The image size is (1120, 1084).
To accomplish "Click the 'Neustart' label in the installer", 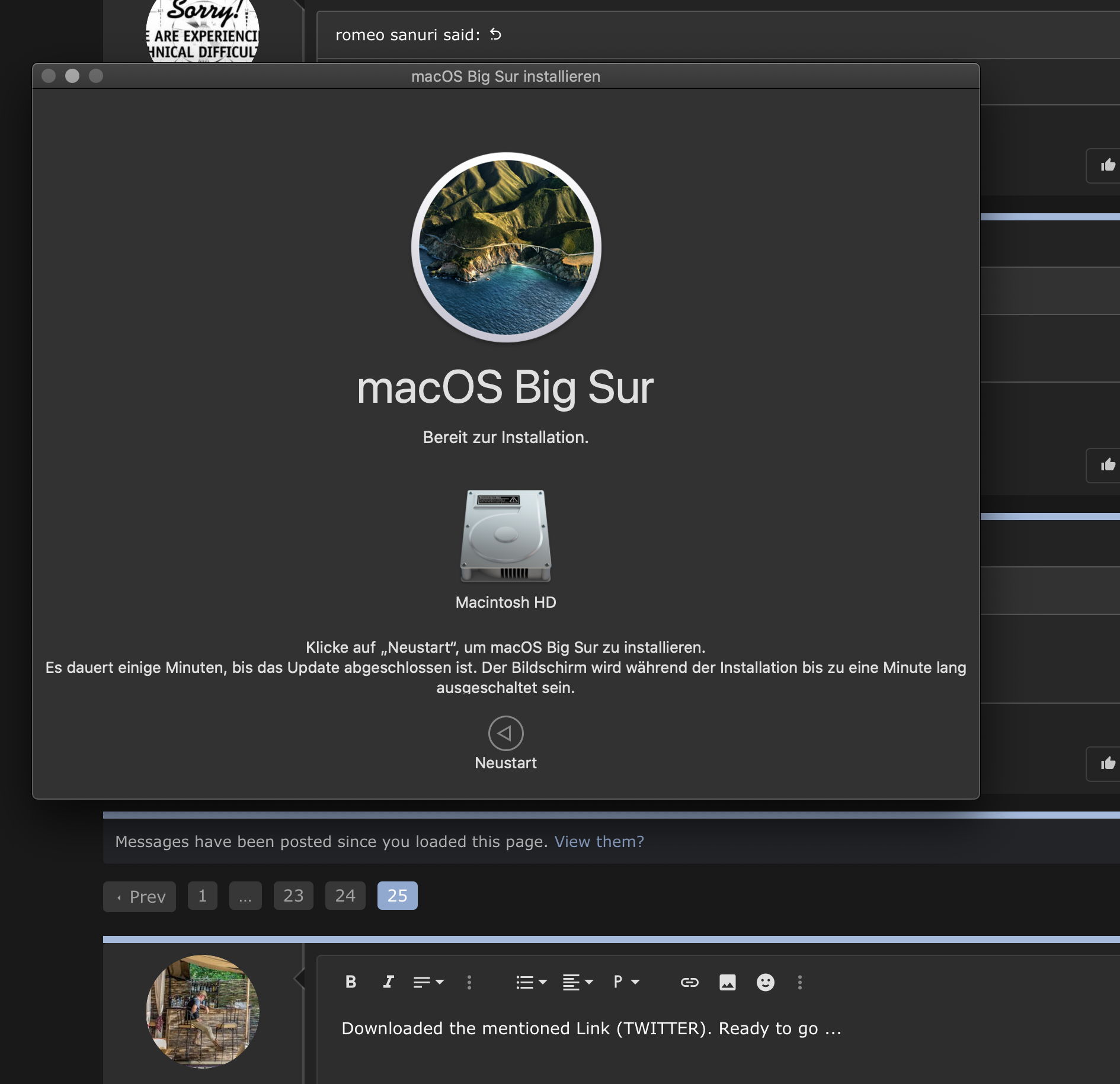I will [505, 763].
